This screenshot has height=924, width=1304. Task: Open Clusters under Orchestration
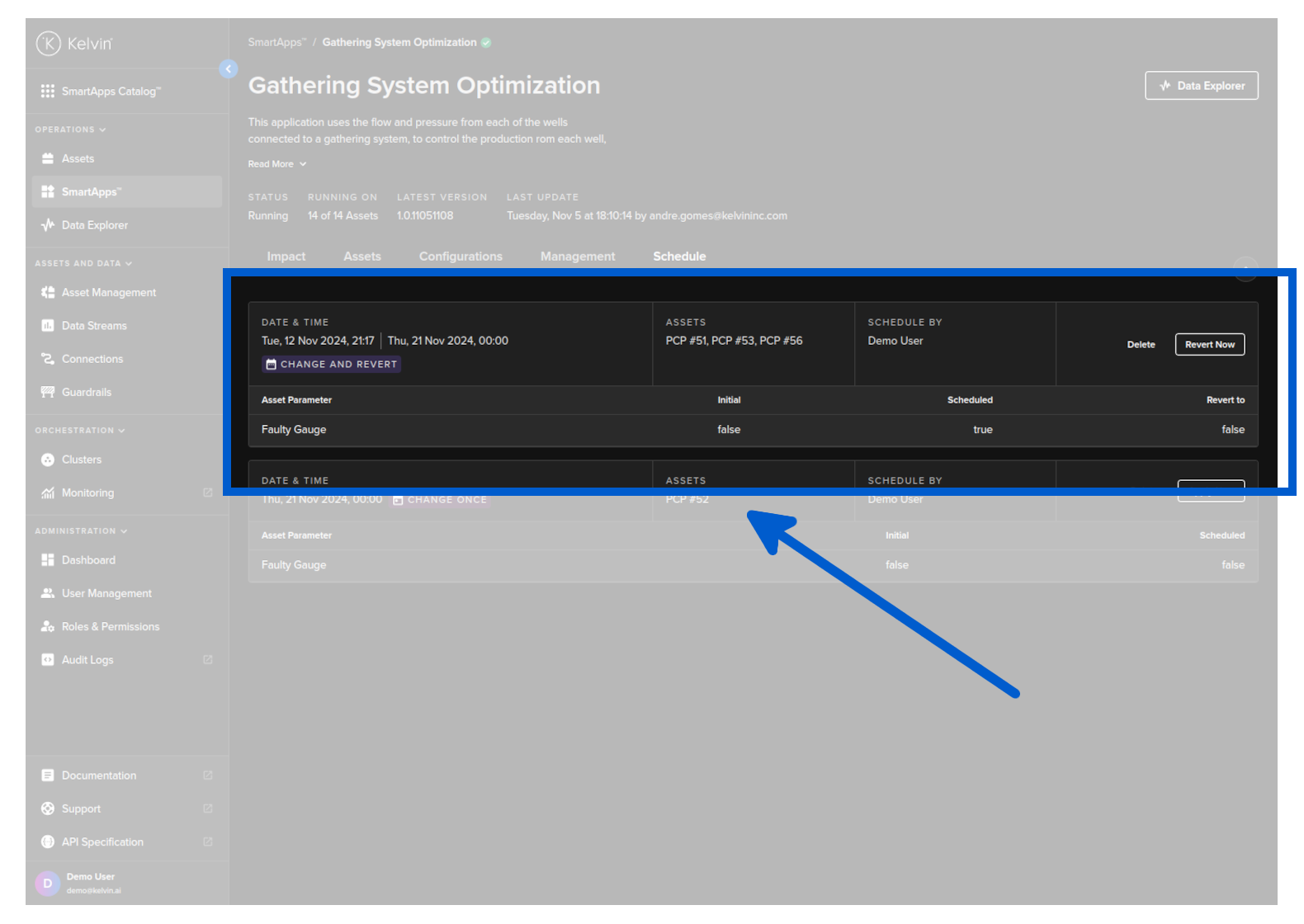click(x=81, y=460)
